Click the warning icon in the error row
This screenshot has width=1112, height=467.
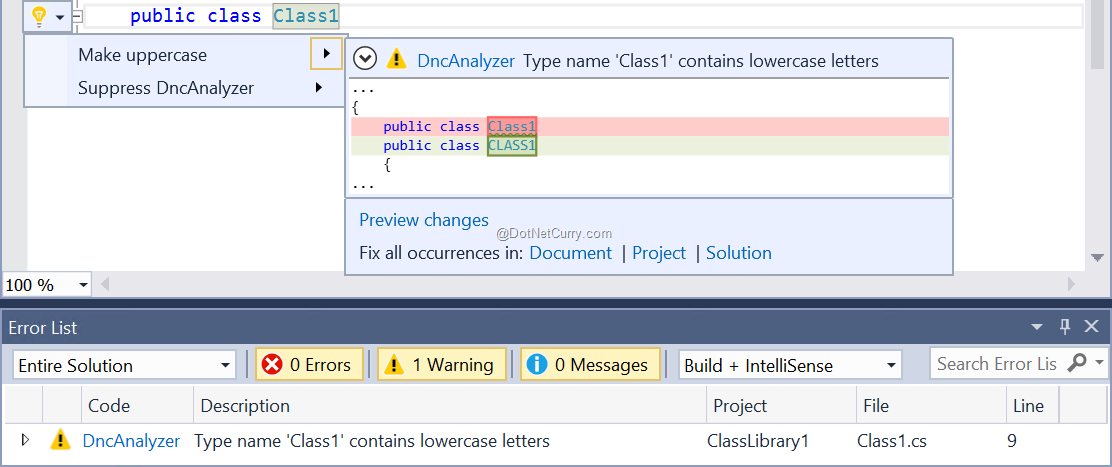pyautogui.click(x=60, y=441)
